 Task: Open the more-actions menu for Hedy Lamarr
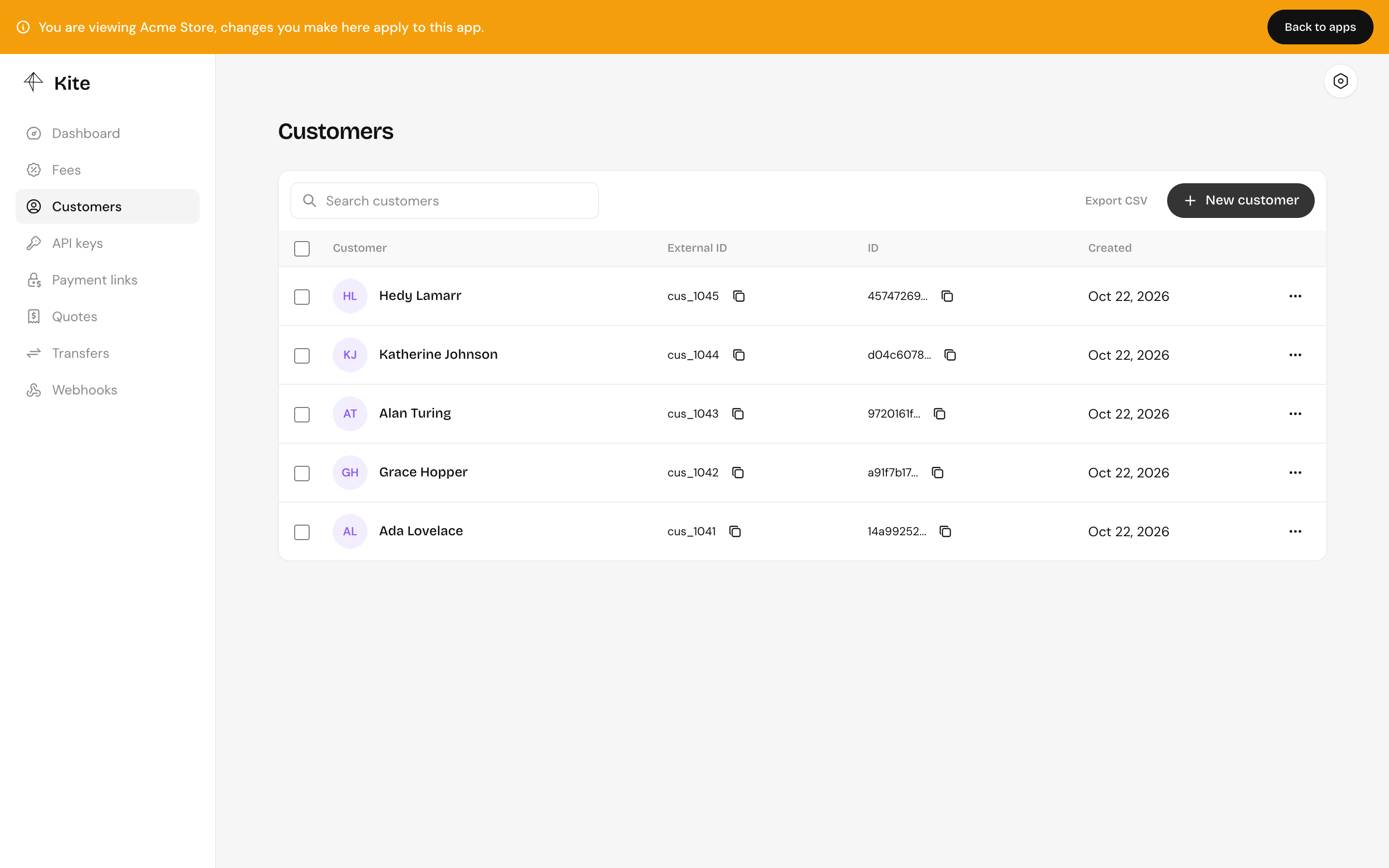pyautogui.click(x=1295, y=296)
